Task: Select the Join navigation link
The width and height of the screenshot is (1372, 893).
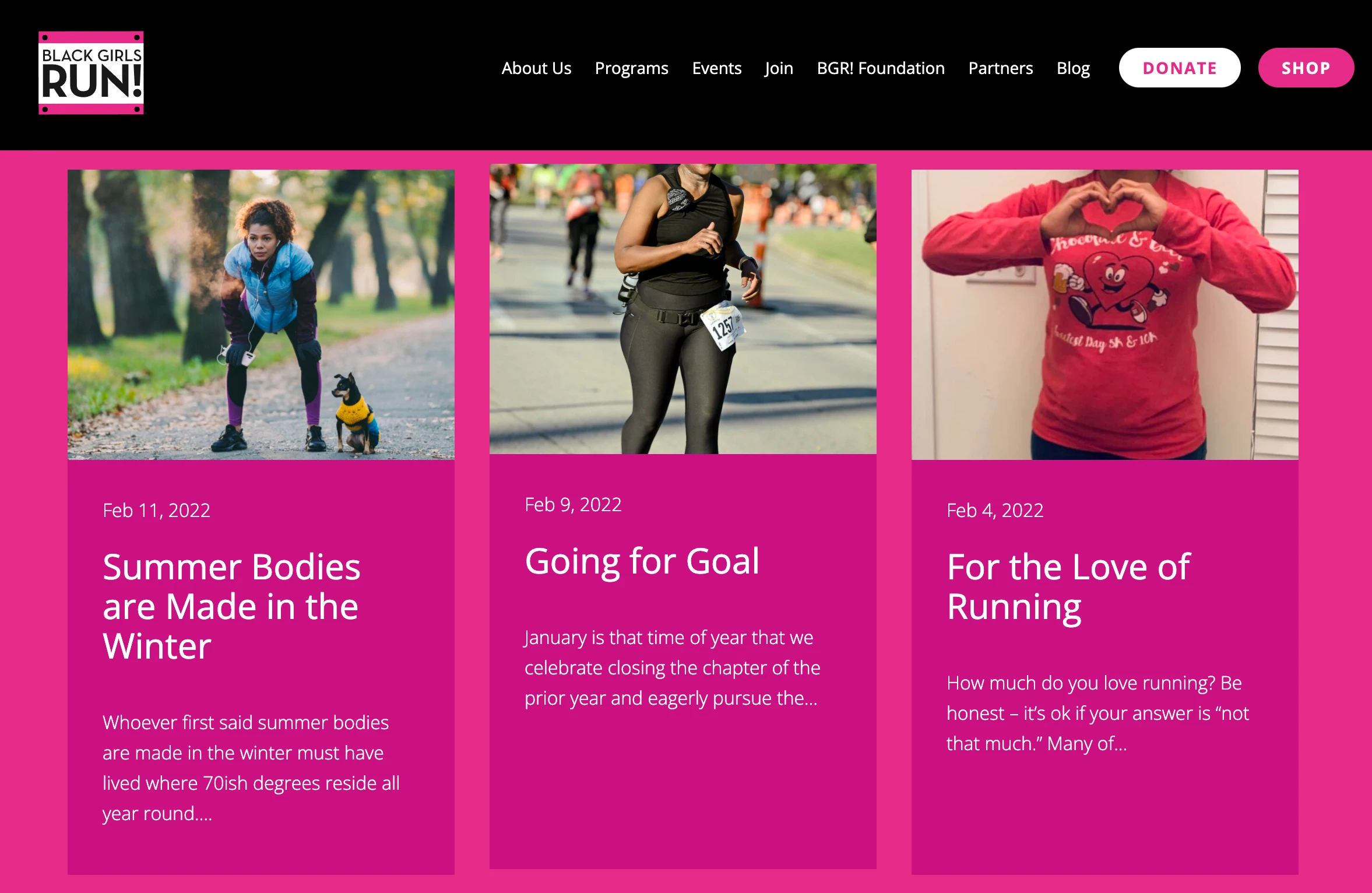Action: [779, 68]
